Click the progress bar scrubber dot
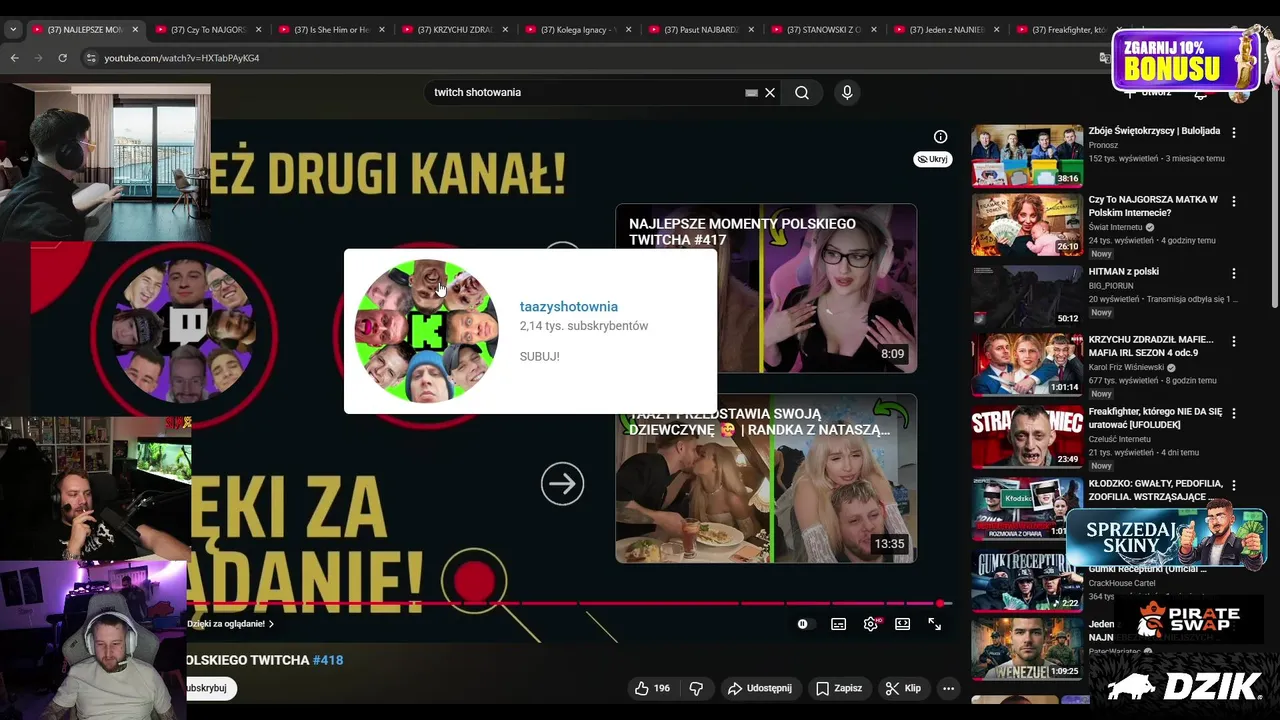Screen dimensions: 1280x720 coord(940,603)
